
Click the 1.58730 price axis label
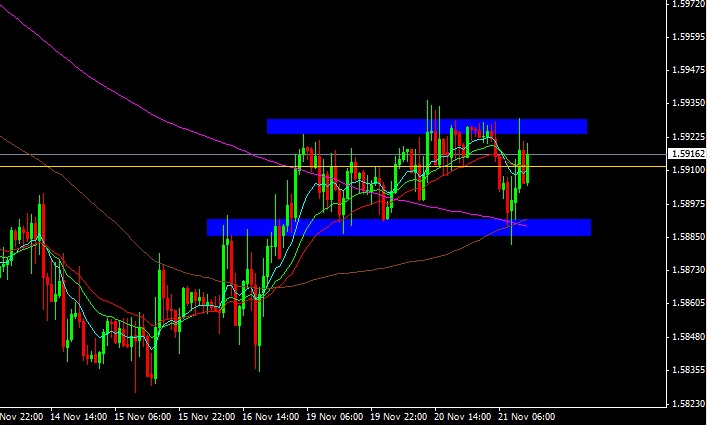tap(688, 270)
